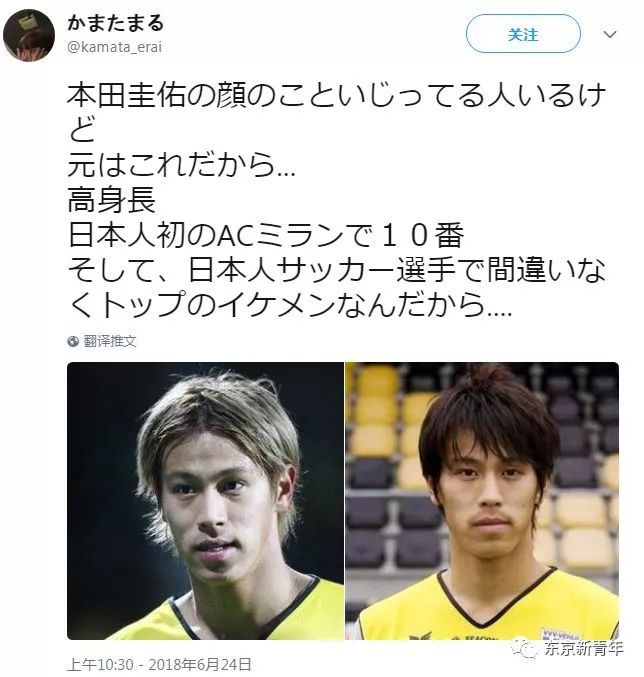
Task: Click the 东京新青年 watermark text
Action: point(583,649)
